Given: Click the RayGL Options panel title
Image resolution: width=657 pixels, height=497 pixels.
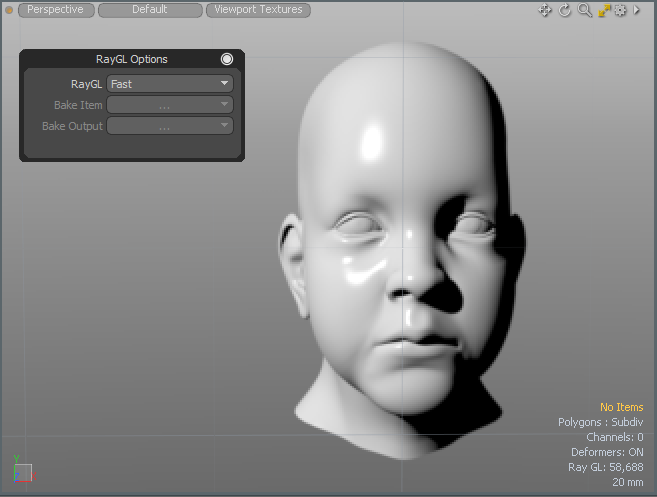Looking at the screenshot, I should tap(132, 59).
